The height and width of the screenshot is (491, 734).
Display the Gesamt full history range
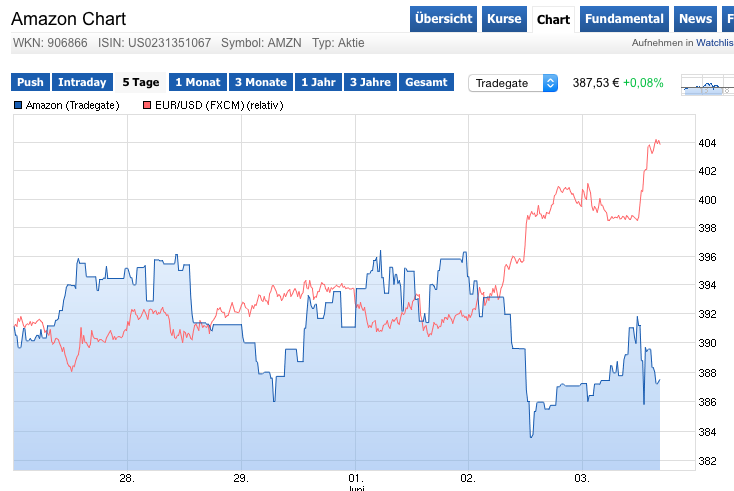427,83
